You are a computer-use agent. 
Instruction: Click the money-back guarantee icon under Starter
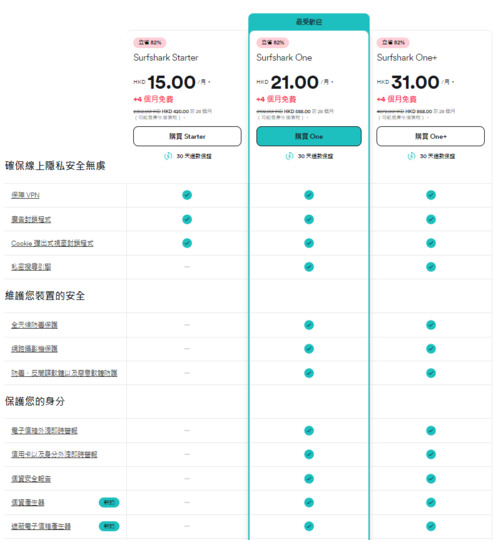point(168,156)
